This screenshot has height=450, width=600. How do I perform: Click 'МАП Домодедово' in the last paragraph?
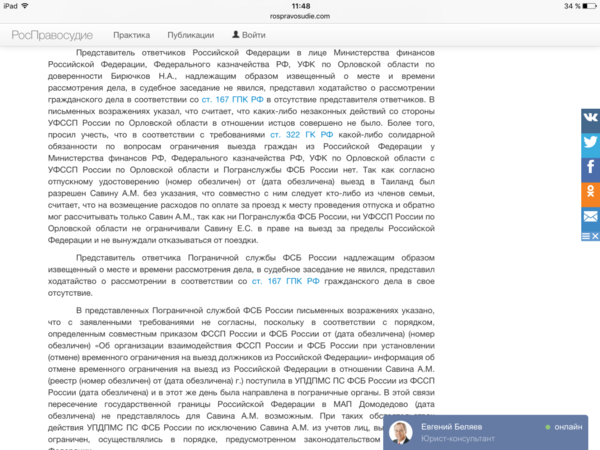tap(370, 404)
